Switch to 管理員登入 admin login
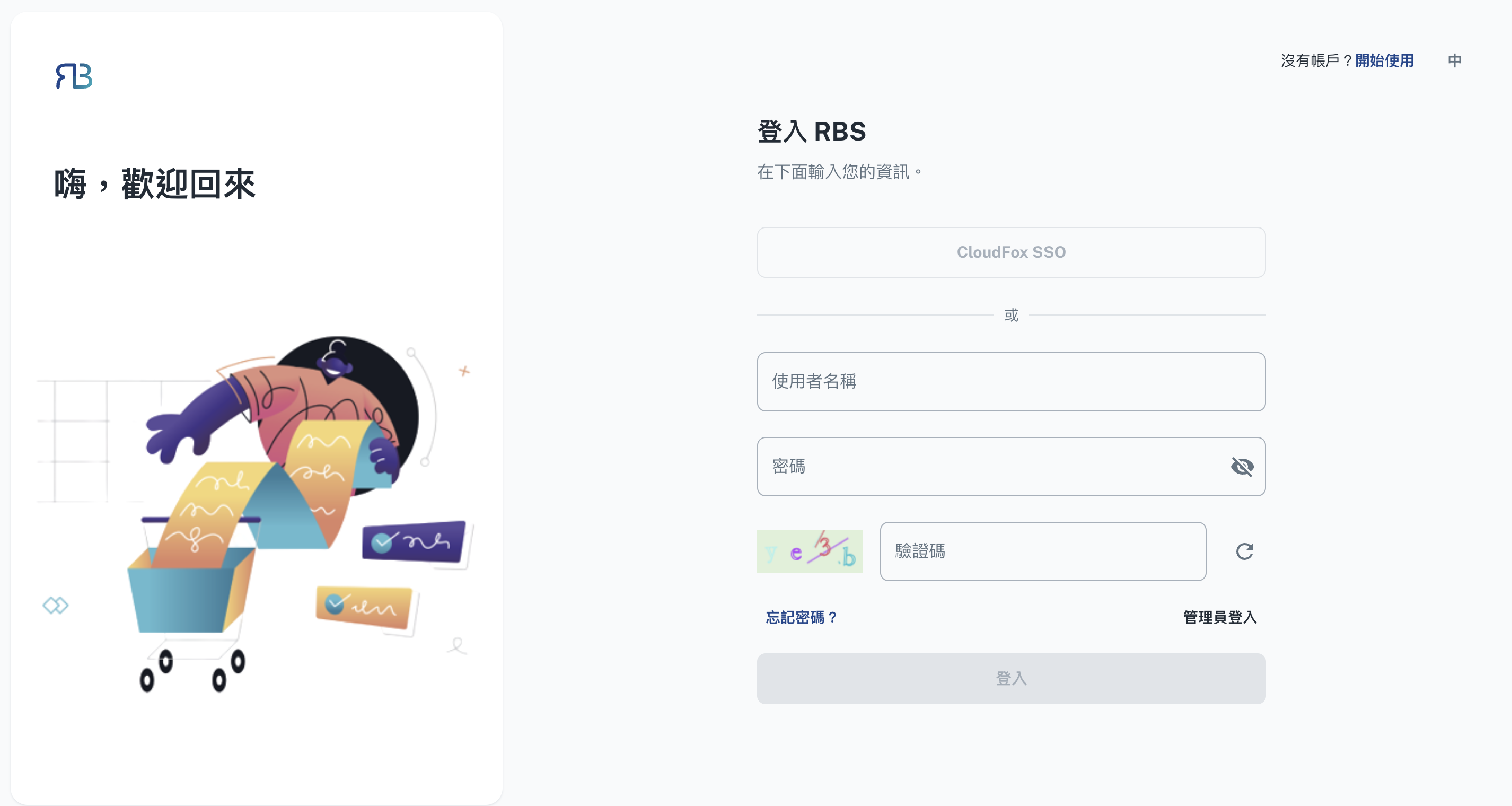This screenshot has width=1512, height=806. click(1220, 617)
